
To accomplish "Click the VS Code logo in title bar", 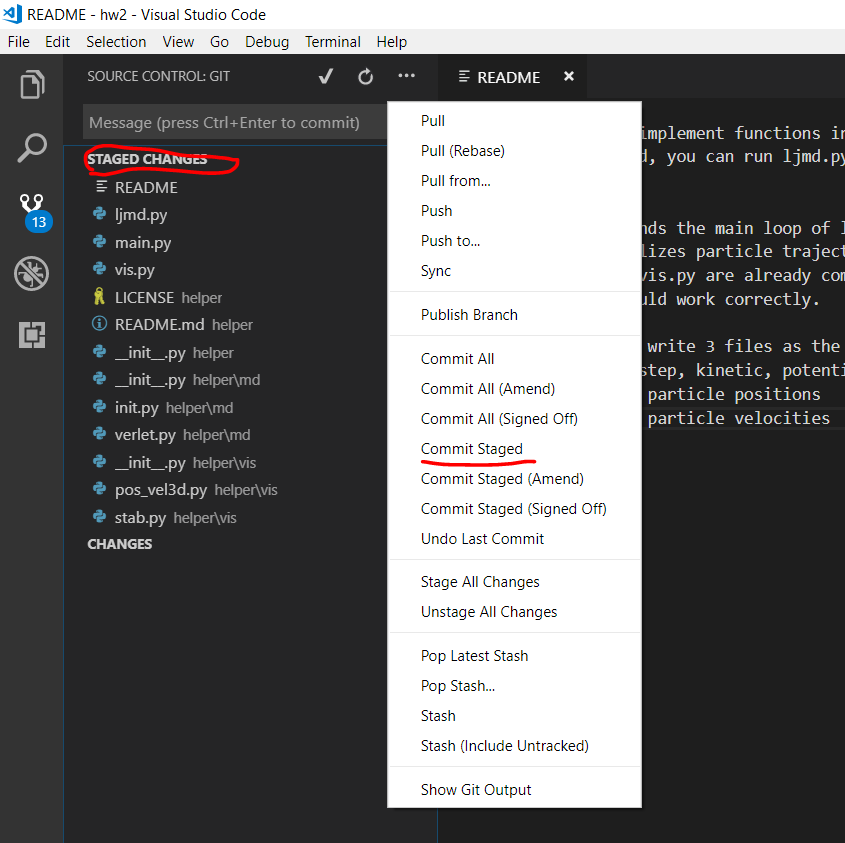I will [x=12, y=14].
